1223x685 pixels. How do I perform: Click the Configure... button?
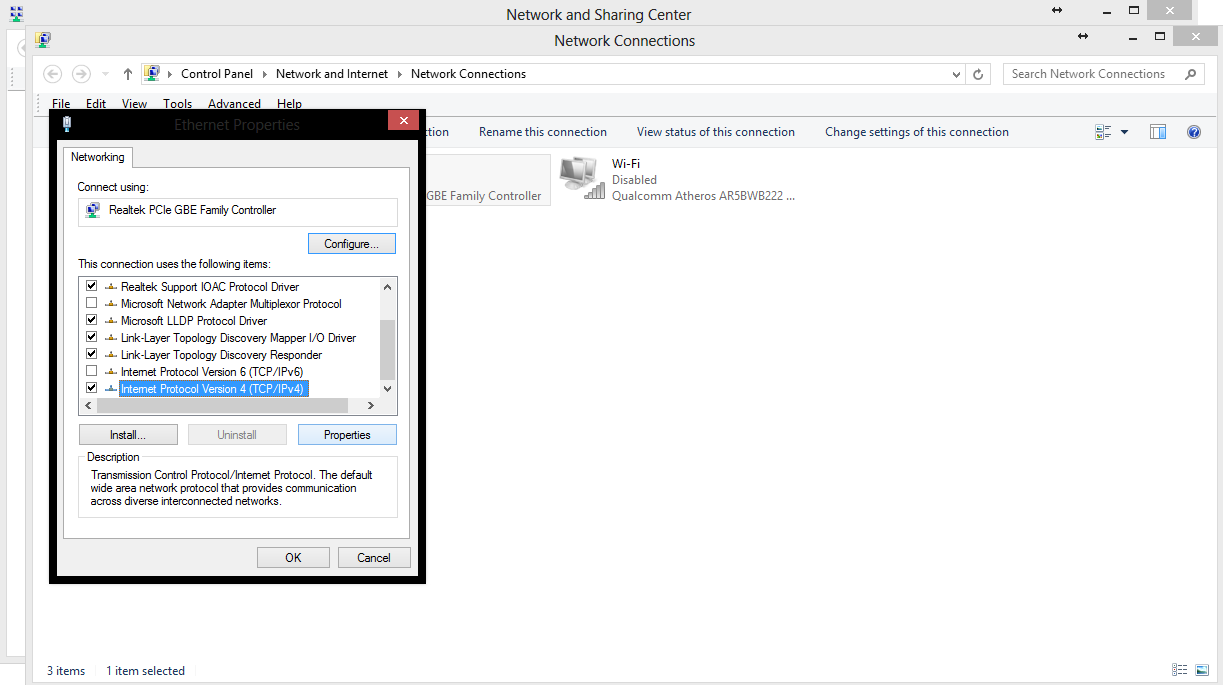click(x=351, y=244)
